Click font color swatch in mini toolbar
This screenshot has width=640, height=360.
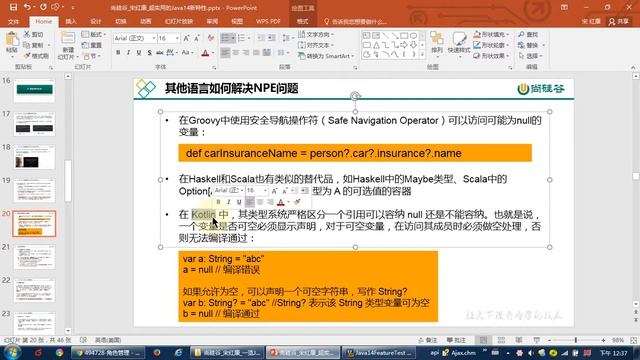[280, 202]
